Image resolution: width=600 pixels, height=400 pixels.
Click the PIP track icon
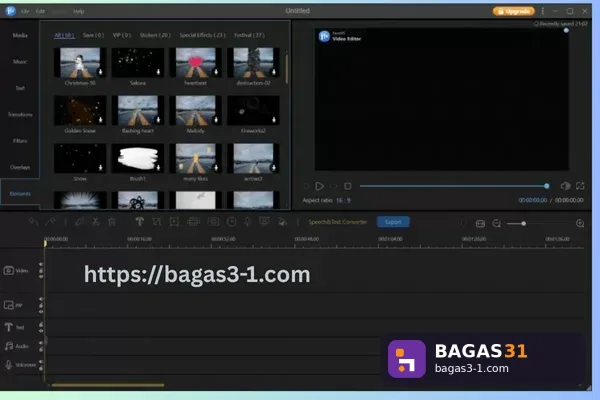point(8,305)
